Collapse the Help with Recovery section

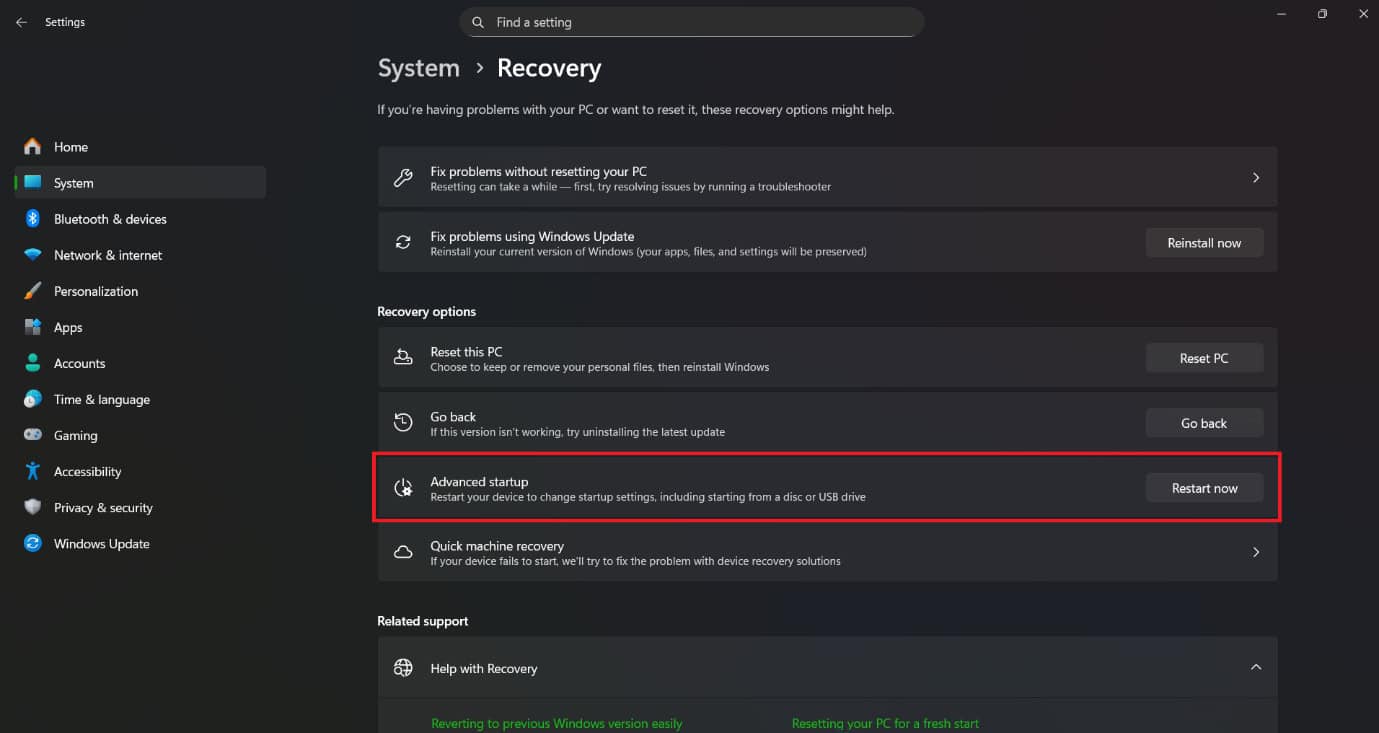1256,667
